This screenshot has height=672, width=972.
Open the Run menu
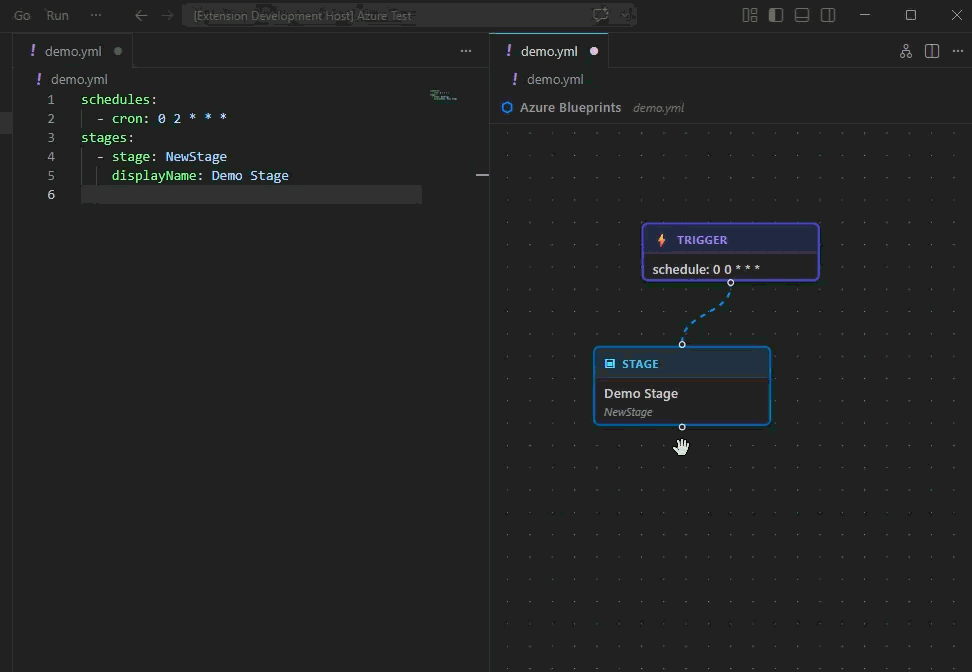pyautogui.click(x=58, y=15)
